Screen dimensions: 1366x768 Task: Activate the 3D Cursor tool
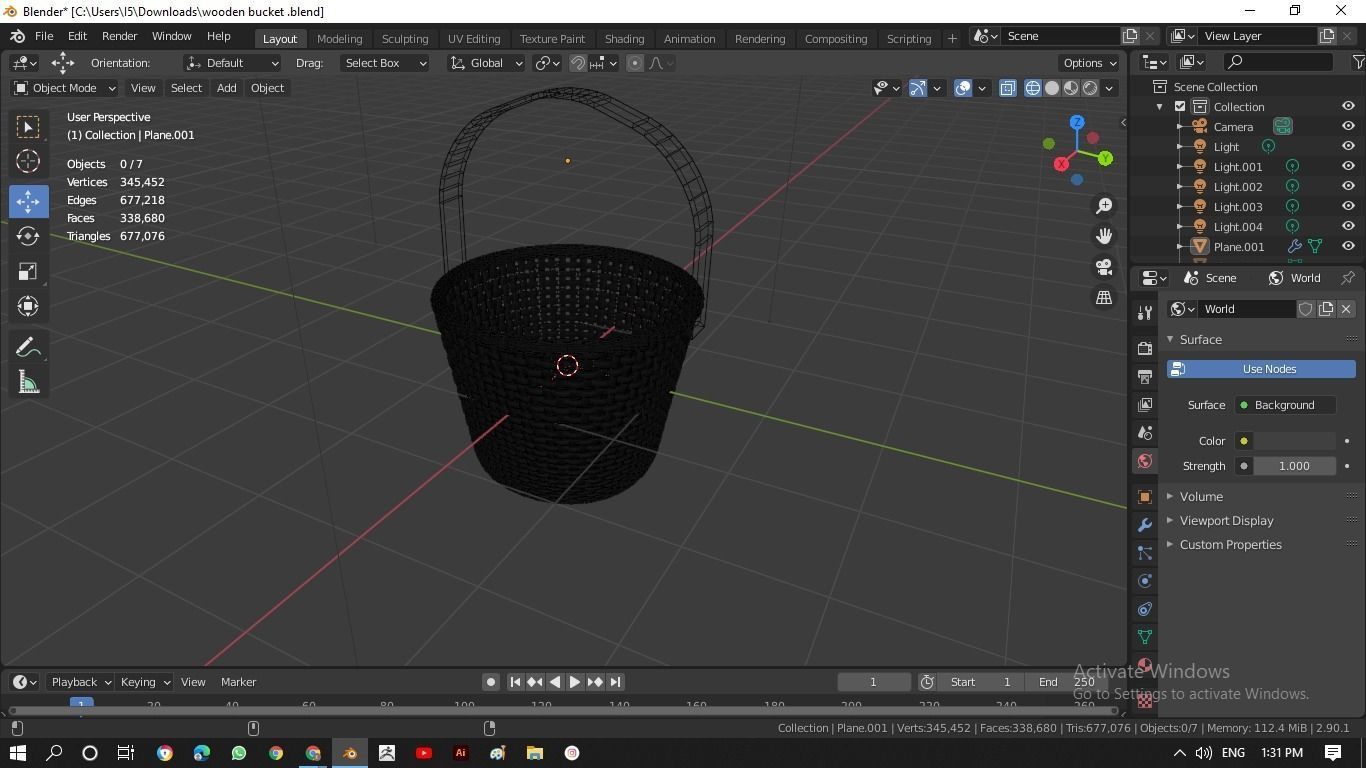coord(28,161)
